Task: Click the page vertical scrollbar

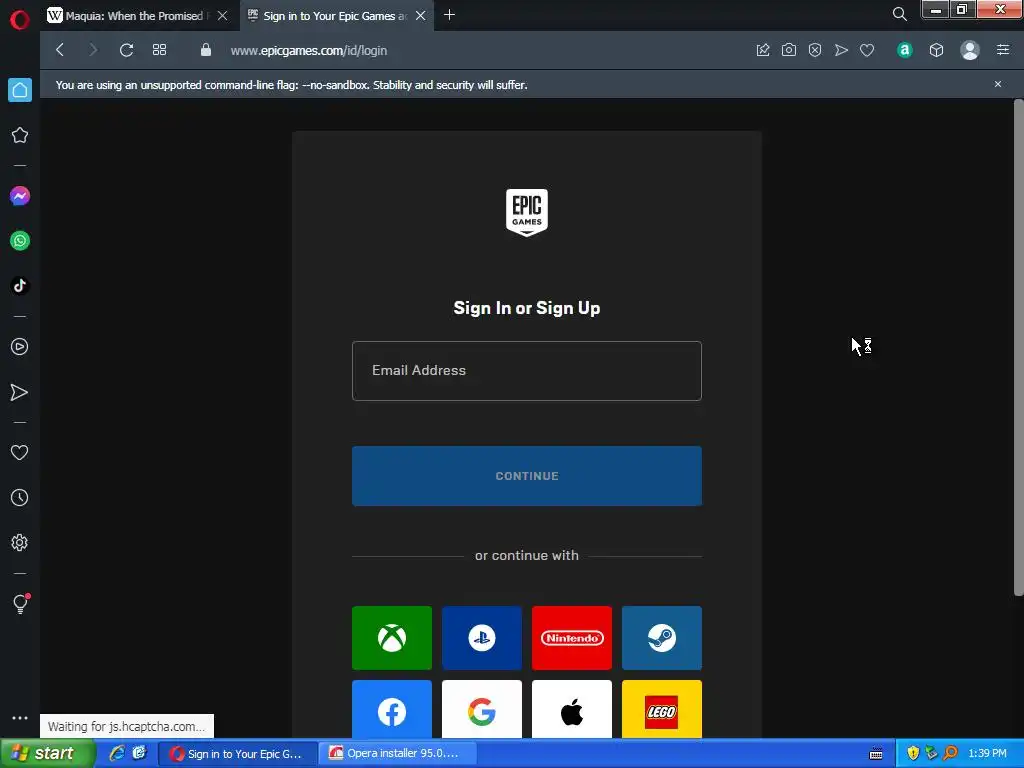Action: tap(1018, 346)
